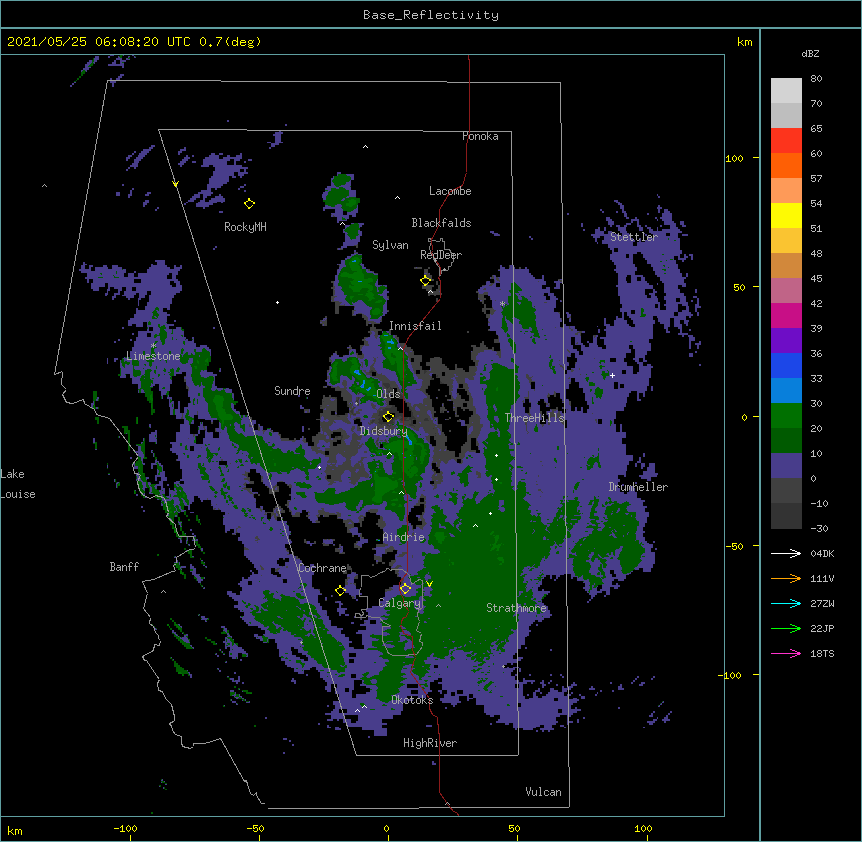862x842 pixels.
Task: Click the yellow V marker east of Calgary
Action: coord(429,584)
